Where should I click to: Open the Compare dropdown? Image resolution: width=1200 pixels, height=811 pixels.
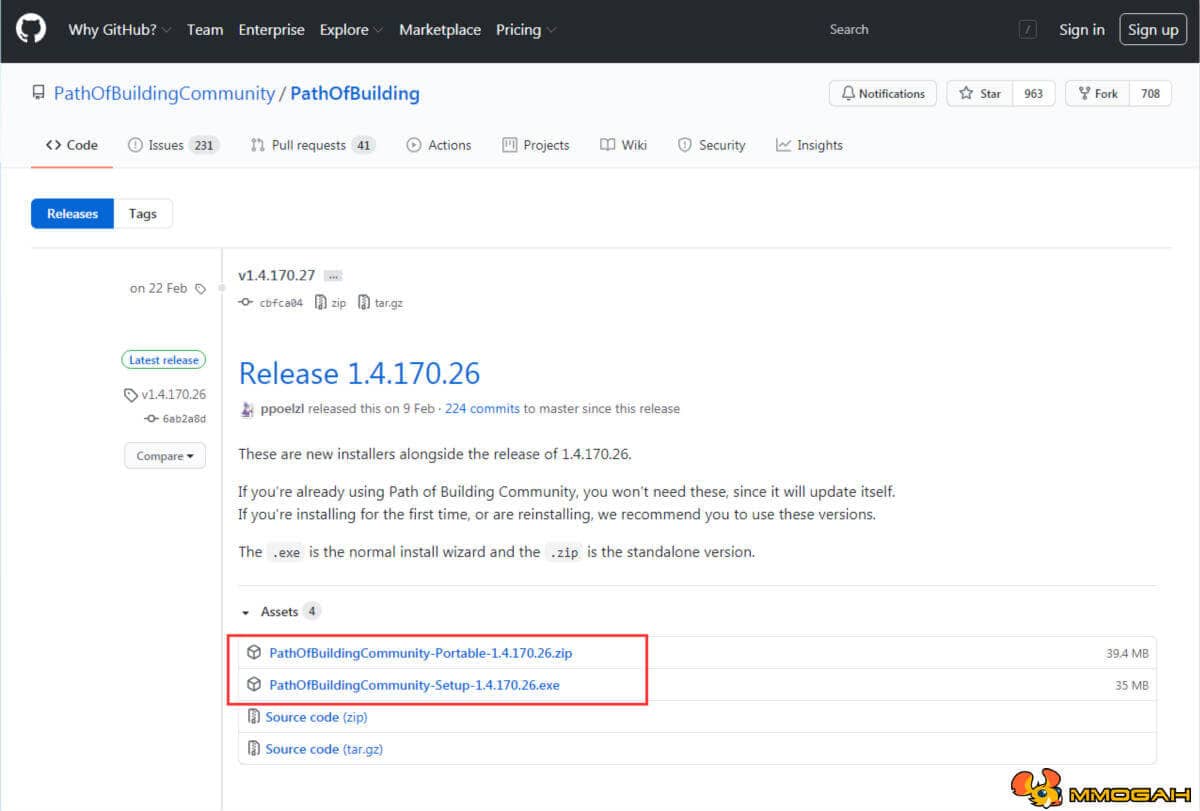point(165,456)
